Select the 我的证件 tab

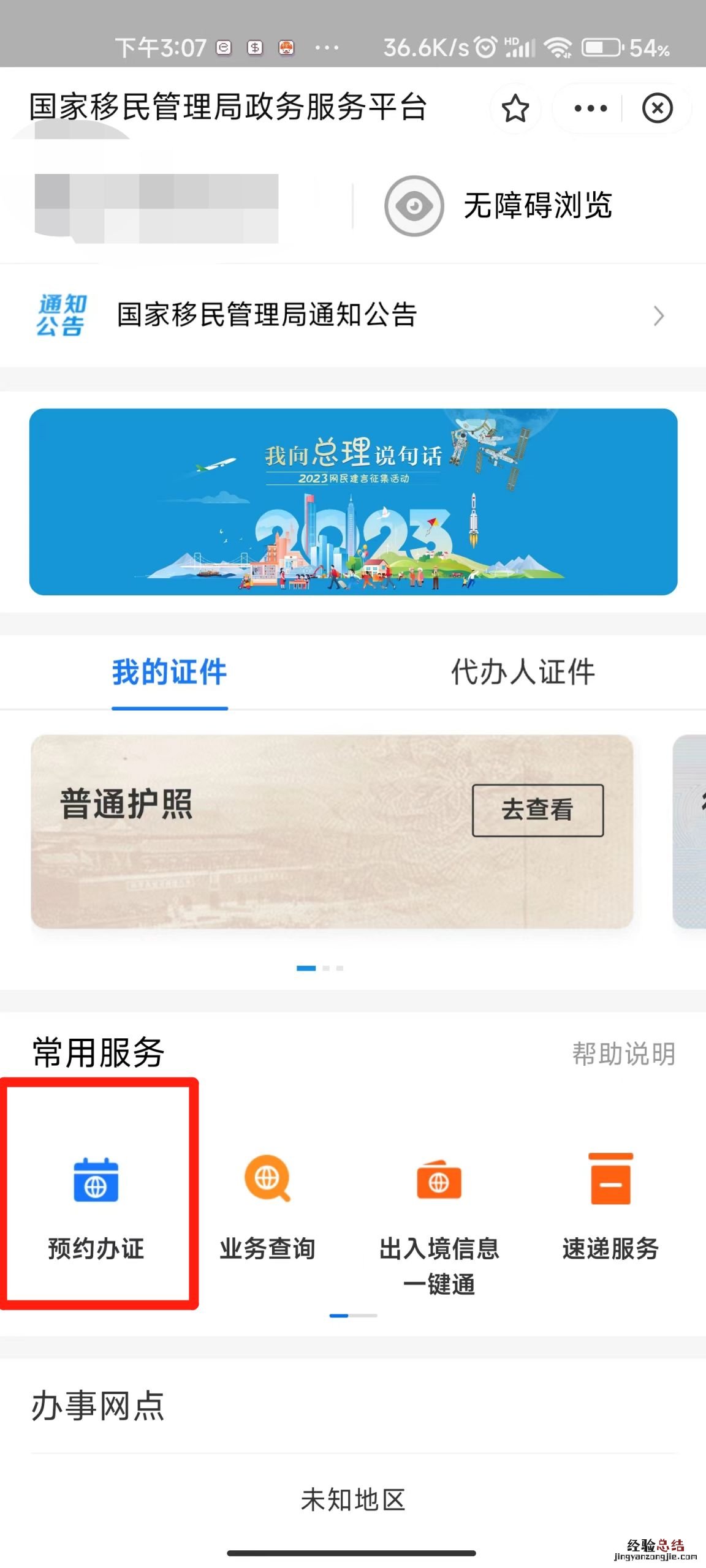coord(170,672)
